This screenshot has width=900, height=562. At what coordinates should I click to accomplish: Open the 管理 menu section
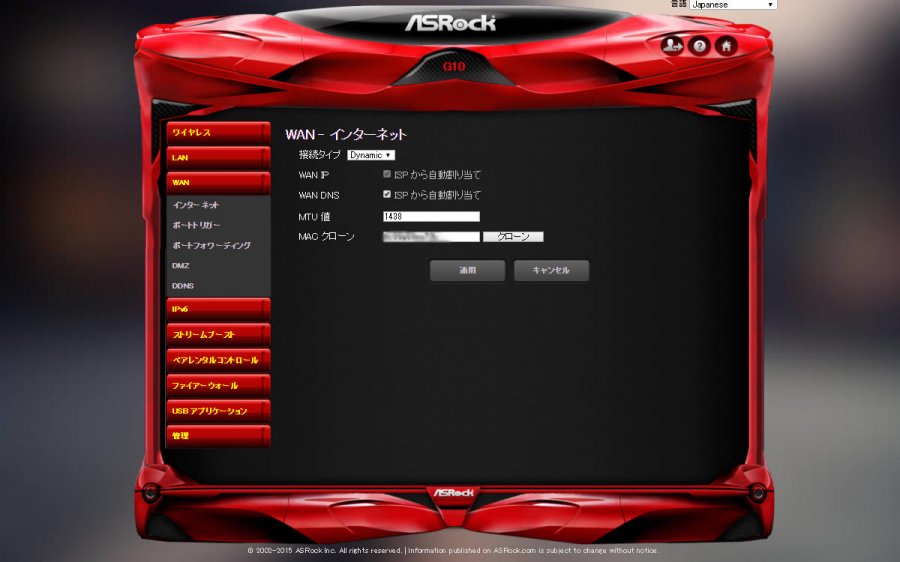[x=218, y=436]
